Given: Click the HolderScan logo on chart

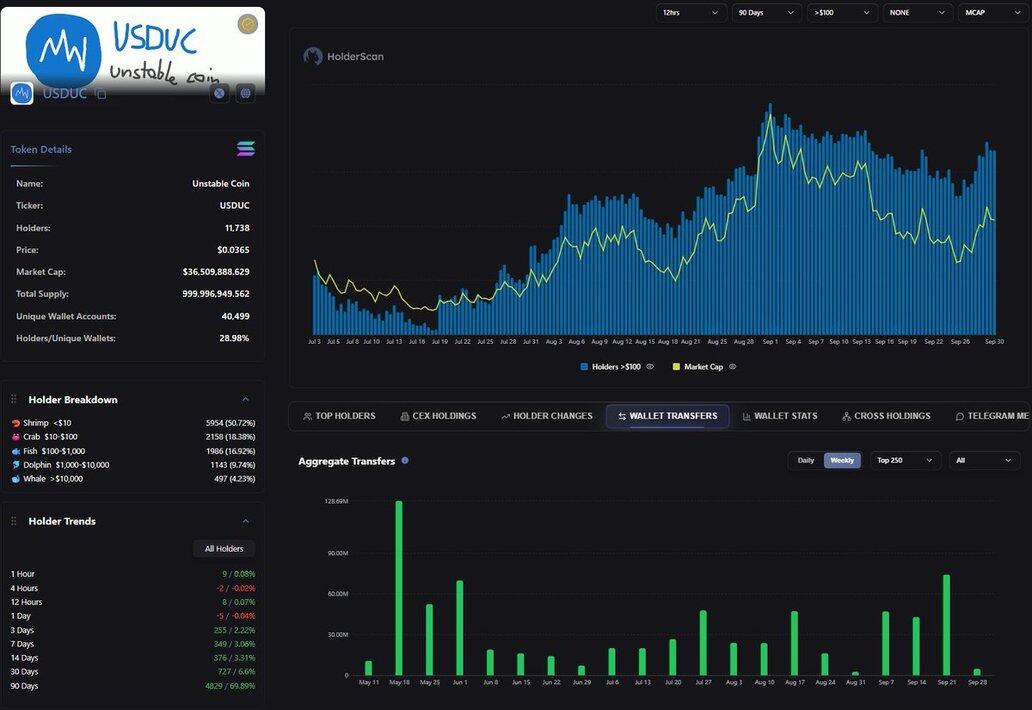Looking at the screenshot, I should pos(314,57).
